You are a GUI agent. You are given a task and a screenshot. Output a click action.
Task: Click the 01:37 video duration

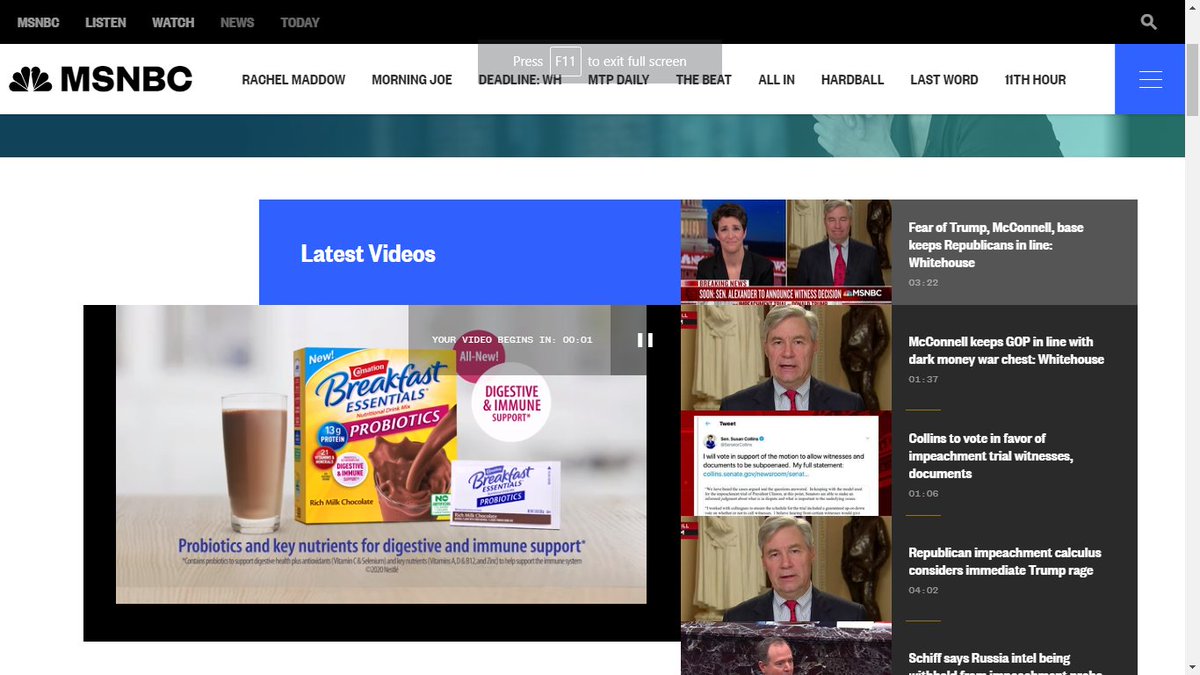[923, 380]
